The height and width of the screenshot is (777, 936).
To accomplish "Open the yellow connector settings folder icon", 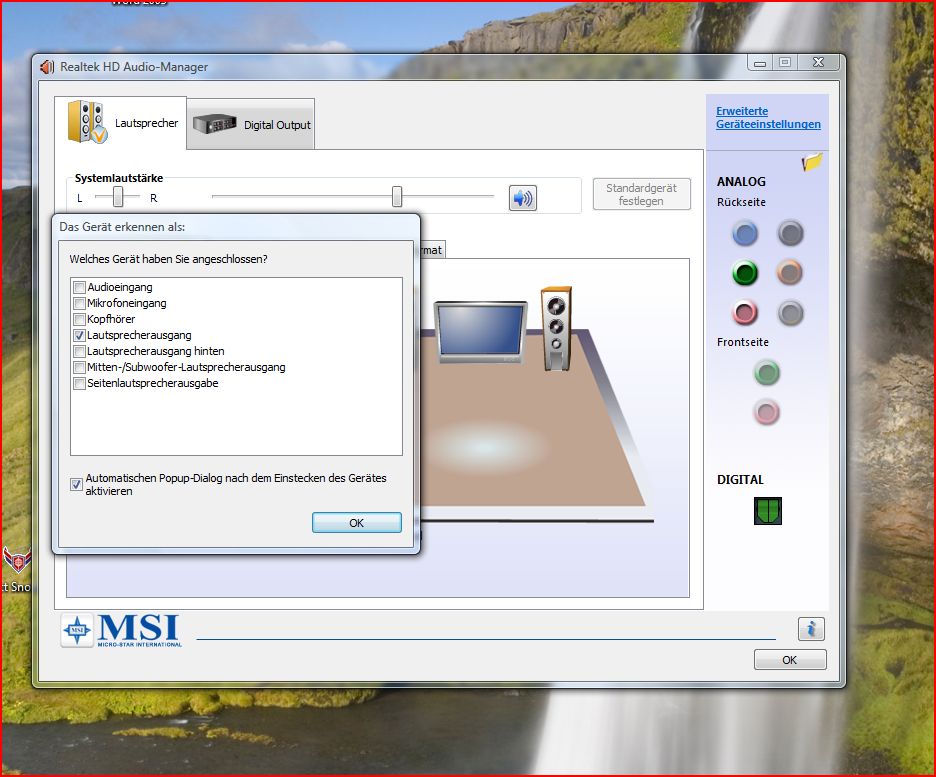I will (812, 162).
